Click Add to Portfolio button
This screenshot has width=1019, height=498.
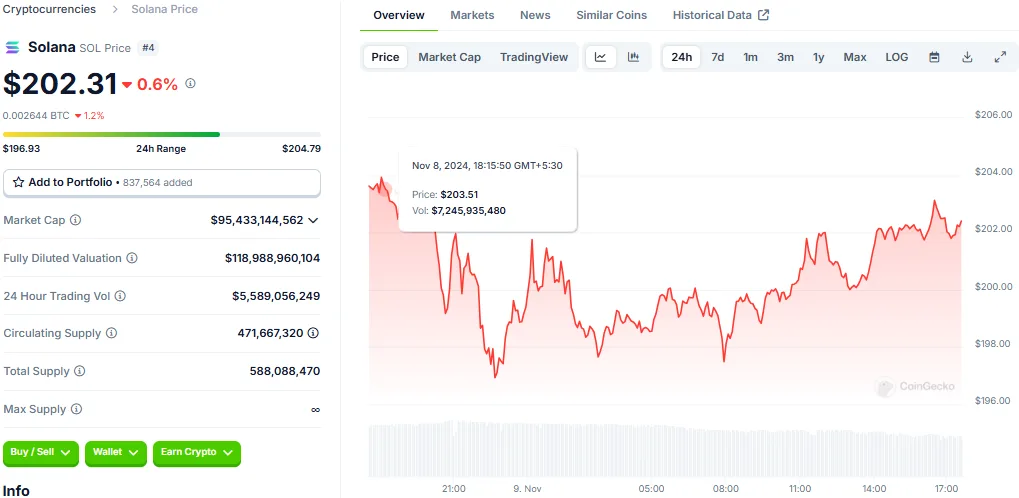coord(162,183)
